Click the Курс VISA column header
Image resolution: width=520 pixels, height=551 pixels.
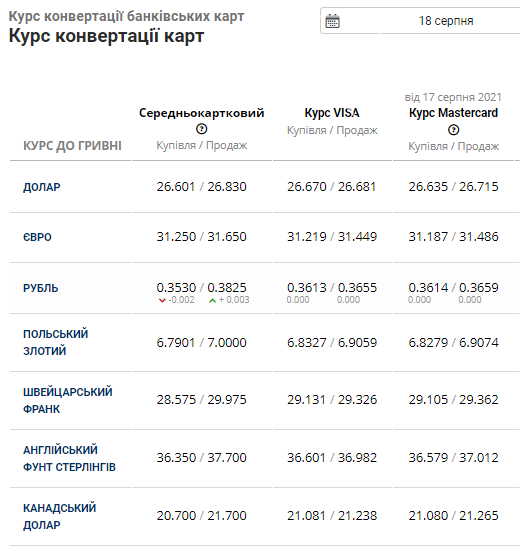(x=332, y=113)
